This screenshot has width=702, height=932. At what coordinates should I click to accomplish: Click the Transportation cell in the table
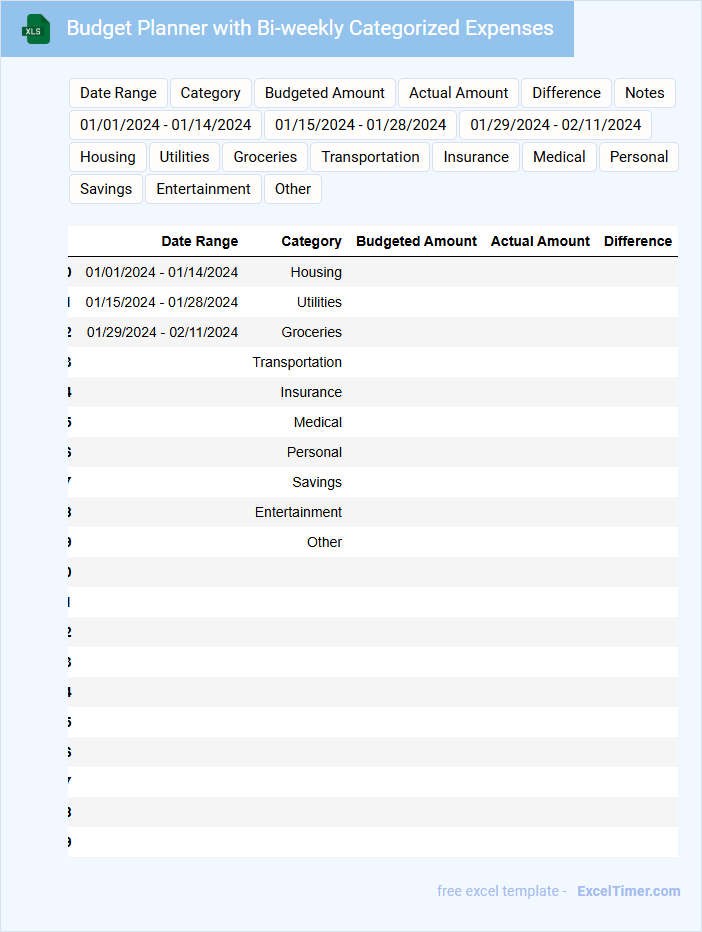pyautogui.click(x=297, y=362)
